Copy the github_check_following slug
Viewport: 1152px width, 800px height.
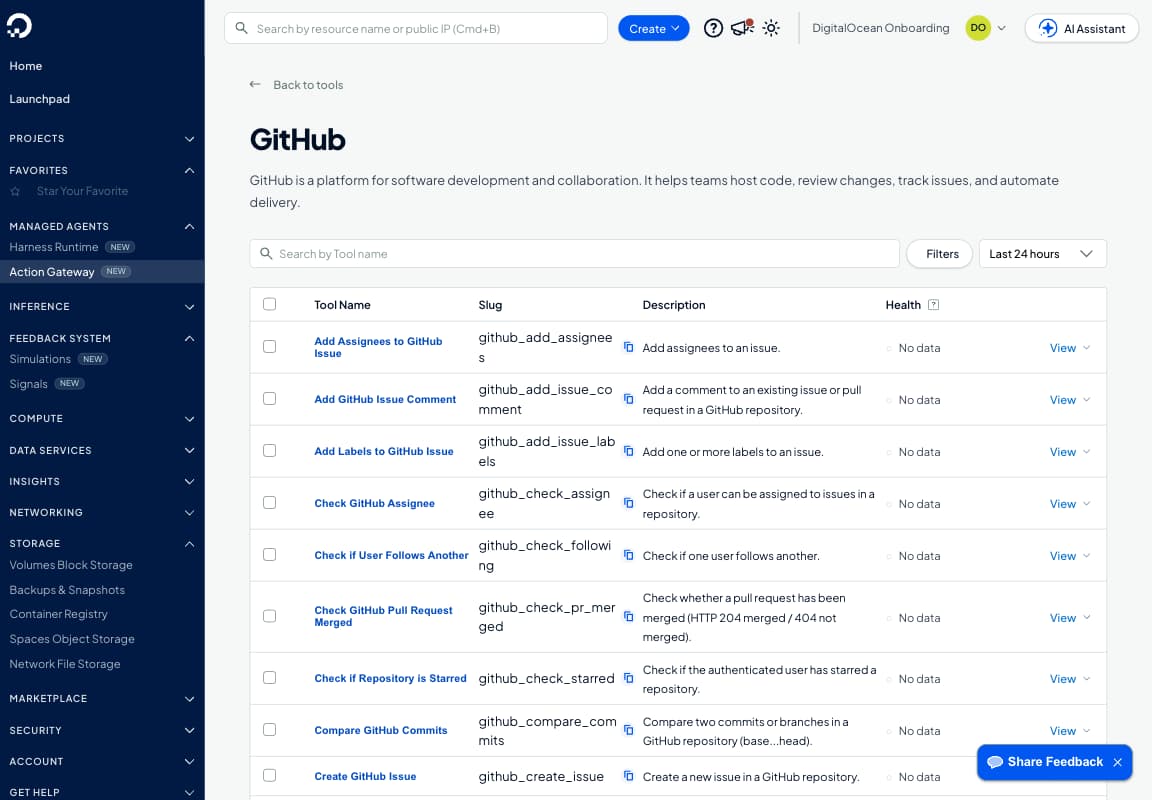[628, 555]
